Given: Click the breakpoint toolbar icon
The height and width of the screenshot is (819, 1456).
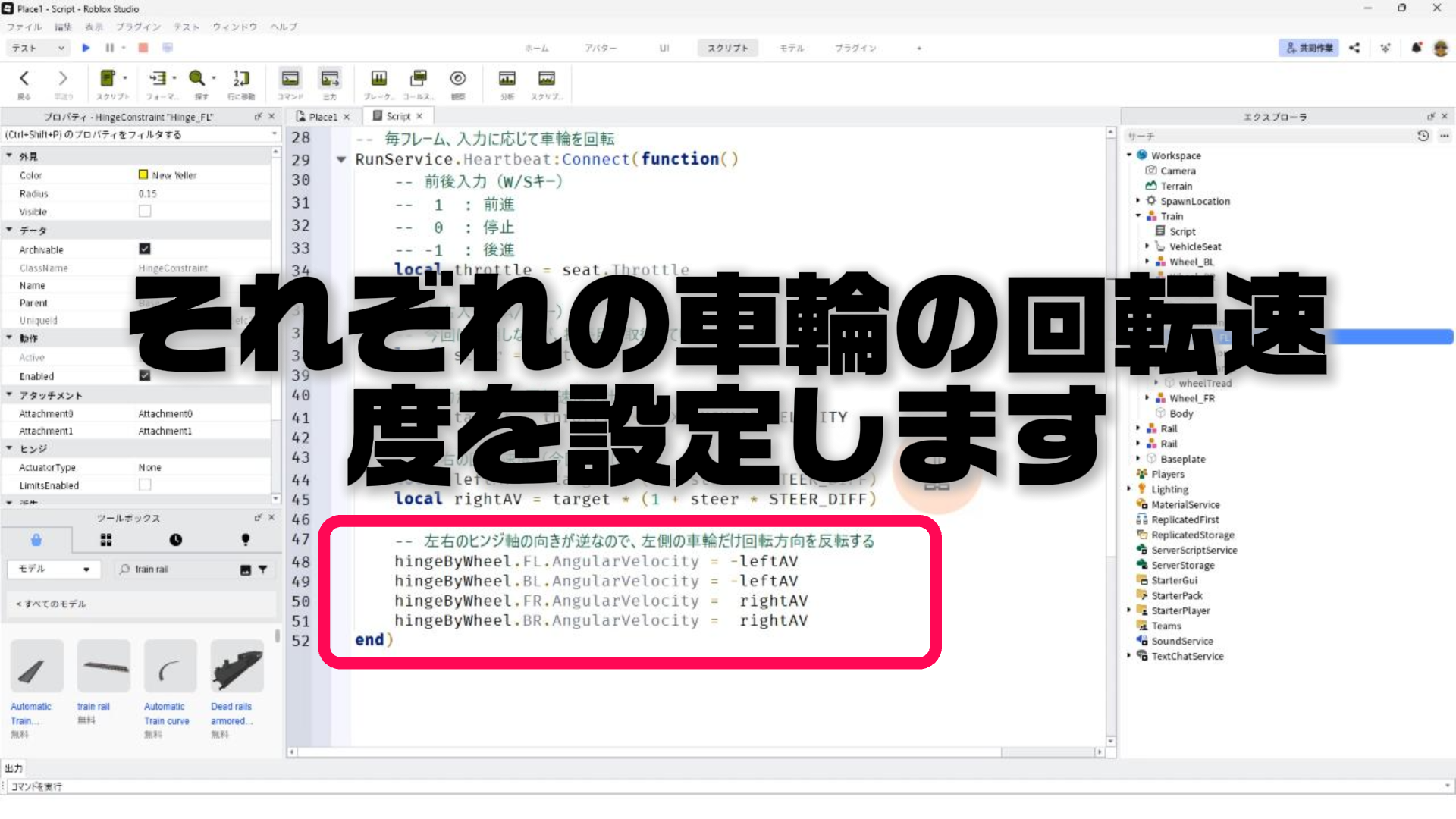Looking at the screenshot, I should tap(378, 78).
